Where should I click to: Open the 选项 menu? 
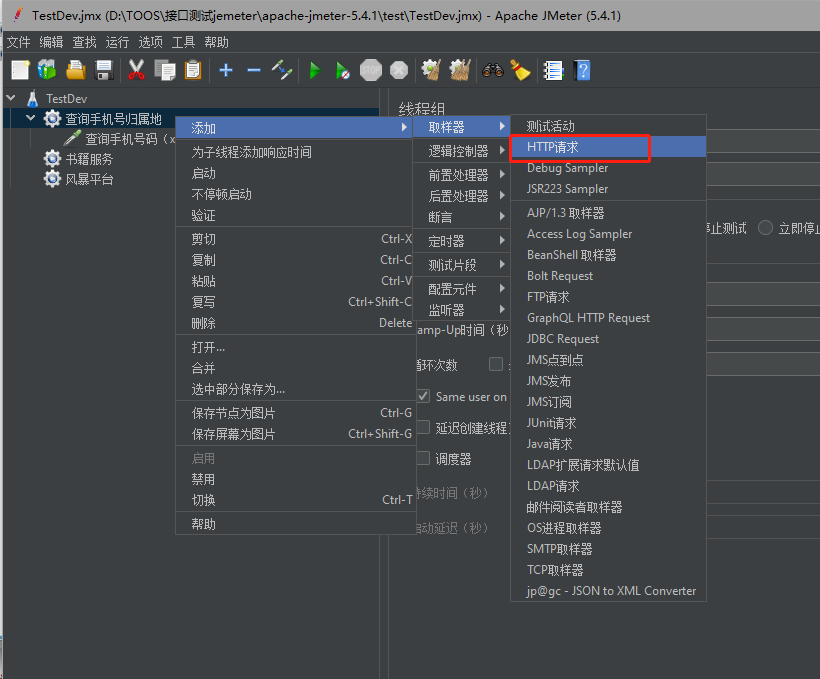tap(151, 42)
